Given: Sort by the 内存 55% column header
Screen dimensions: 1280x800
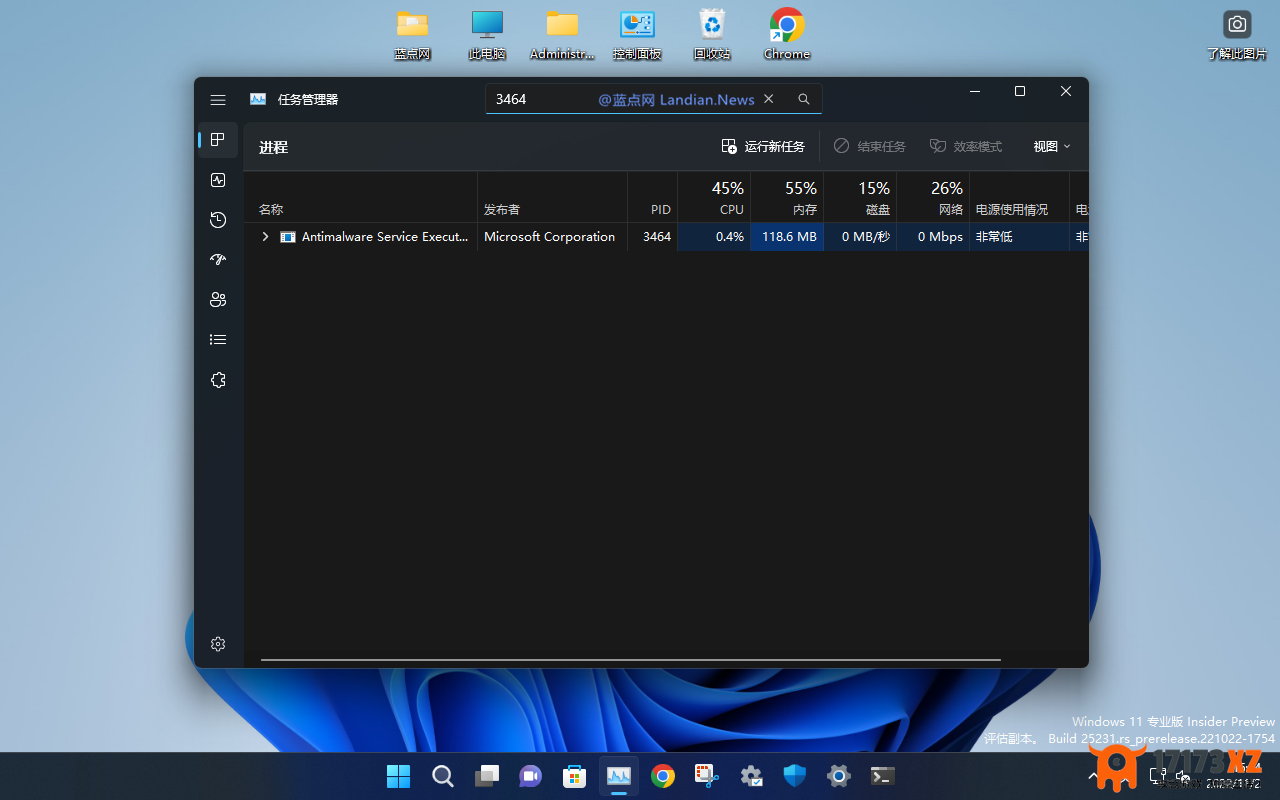Looking at the screenshot, I should click(787, 197).
